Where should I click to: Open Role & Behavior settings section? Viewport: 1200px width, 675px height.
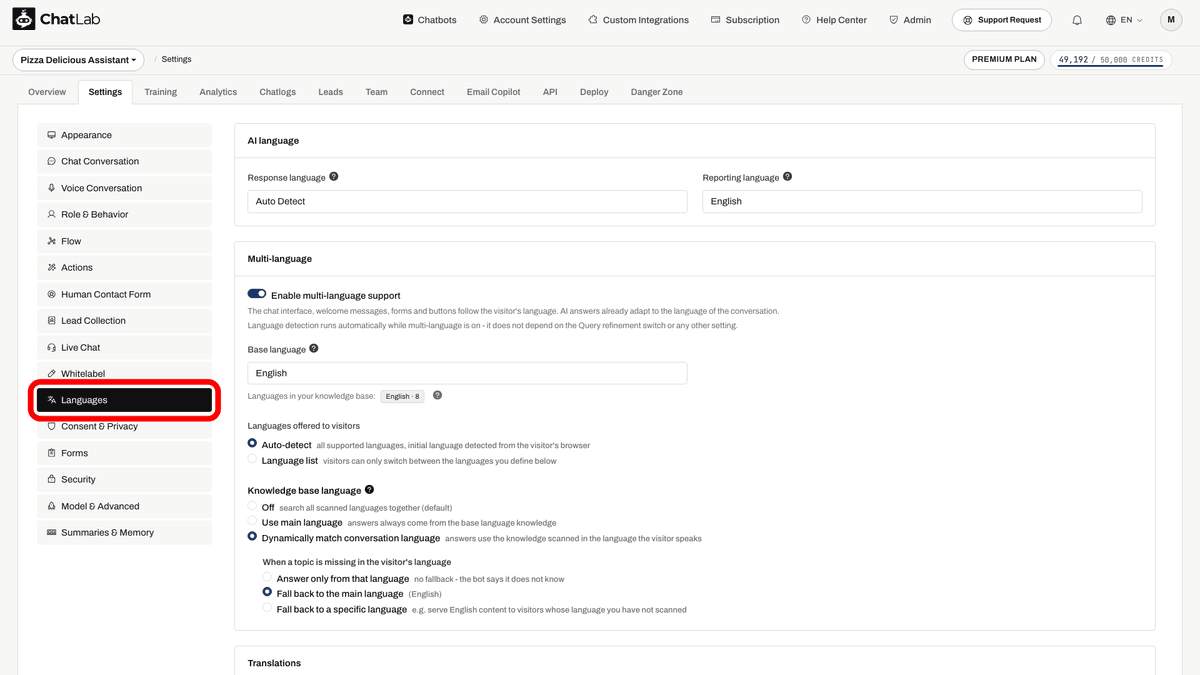tap(124, 214)
